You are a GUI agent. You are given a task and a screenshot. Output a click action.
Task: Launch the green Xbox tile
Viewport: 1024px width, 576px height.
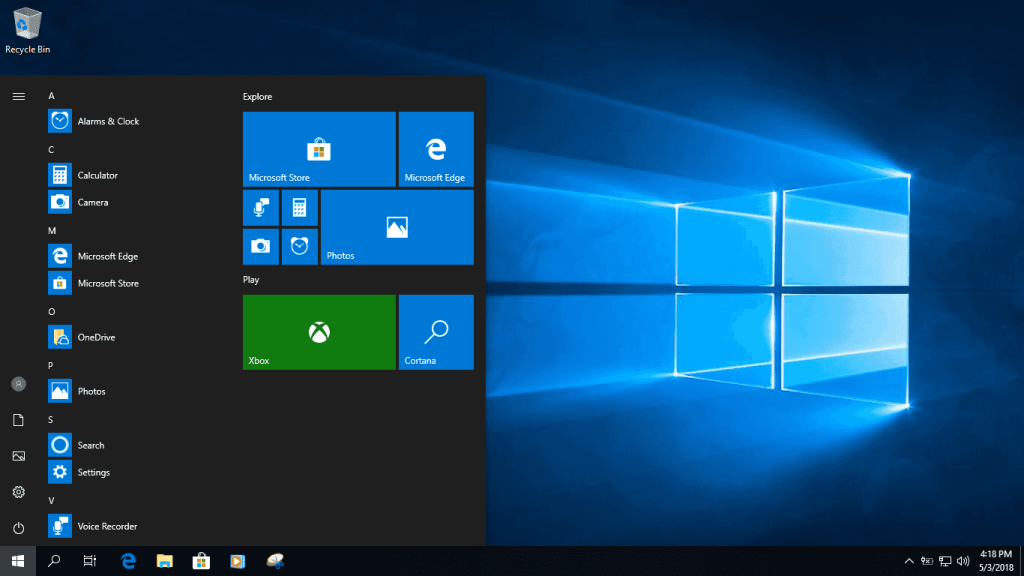point(319,332)
